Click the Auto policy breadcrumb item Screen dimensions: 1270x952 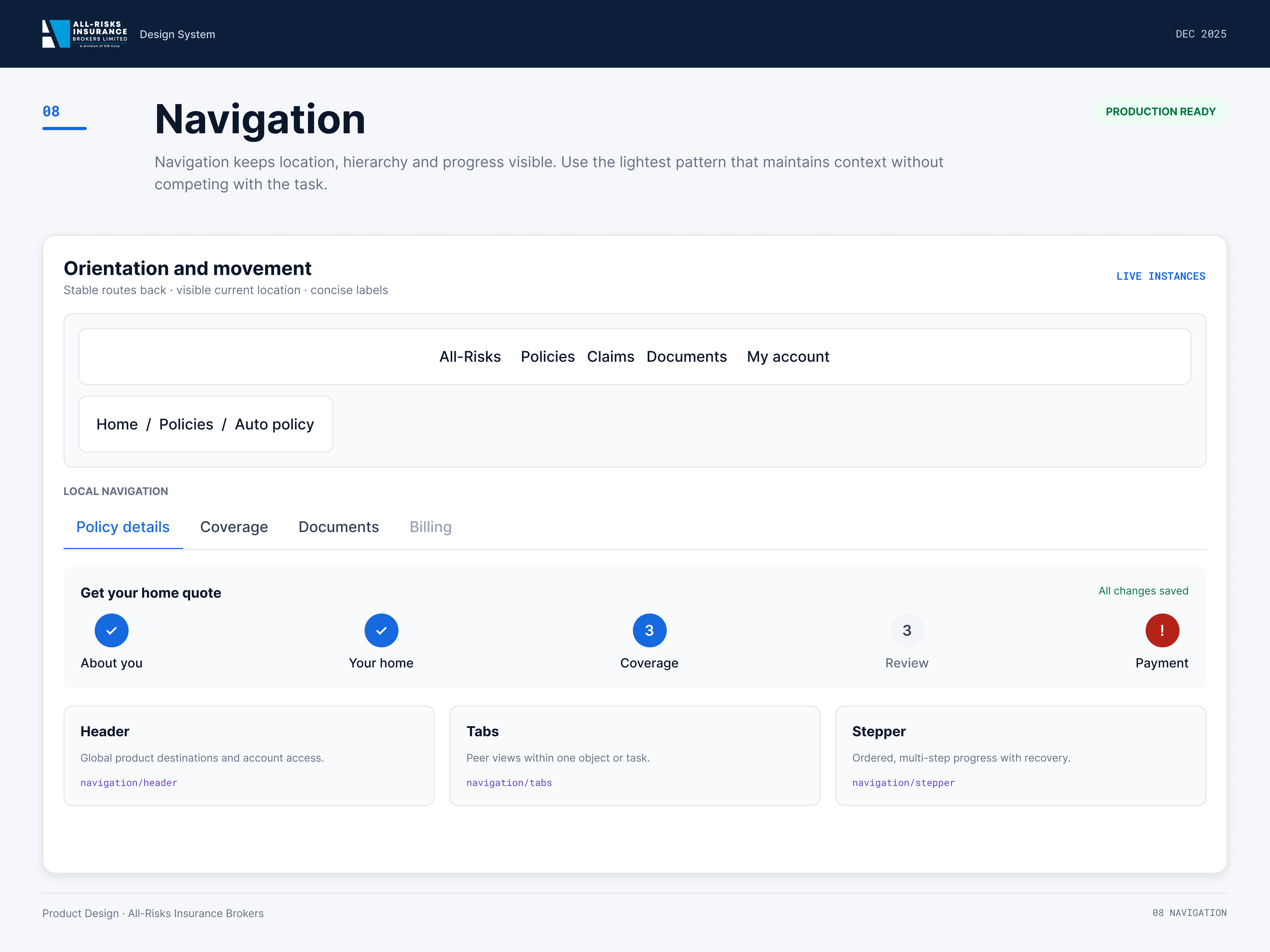tap(274, 424)
